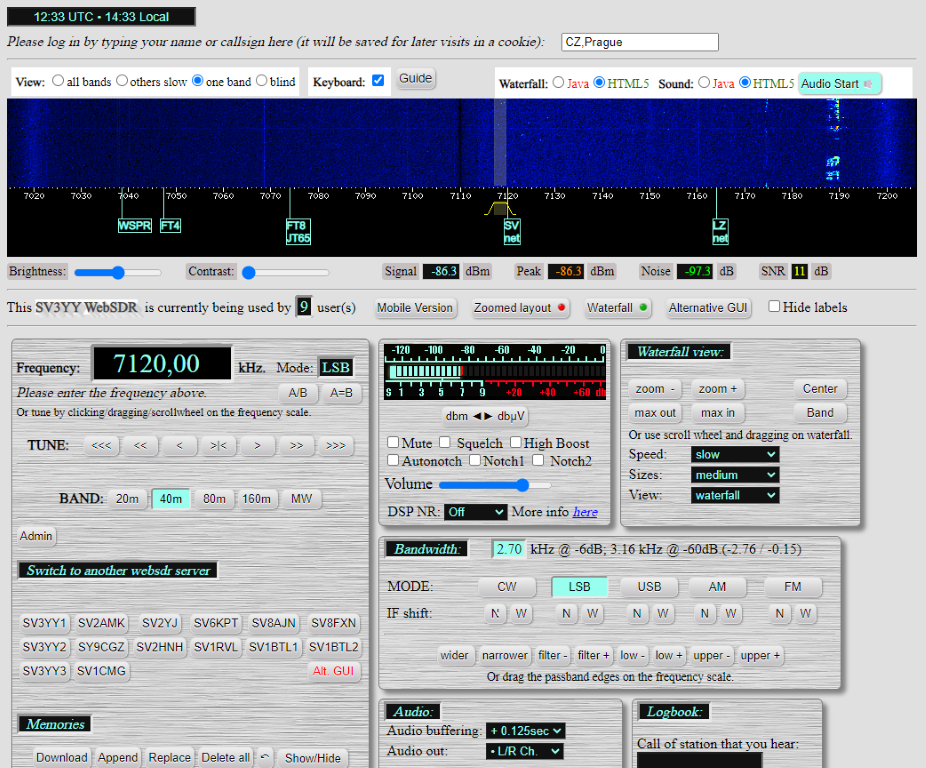
Task: Select the 20m band
Action: coord(127,499)
